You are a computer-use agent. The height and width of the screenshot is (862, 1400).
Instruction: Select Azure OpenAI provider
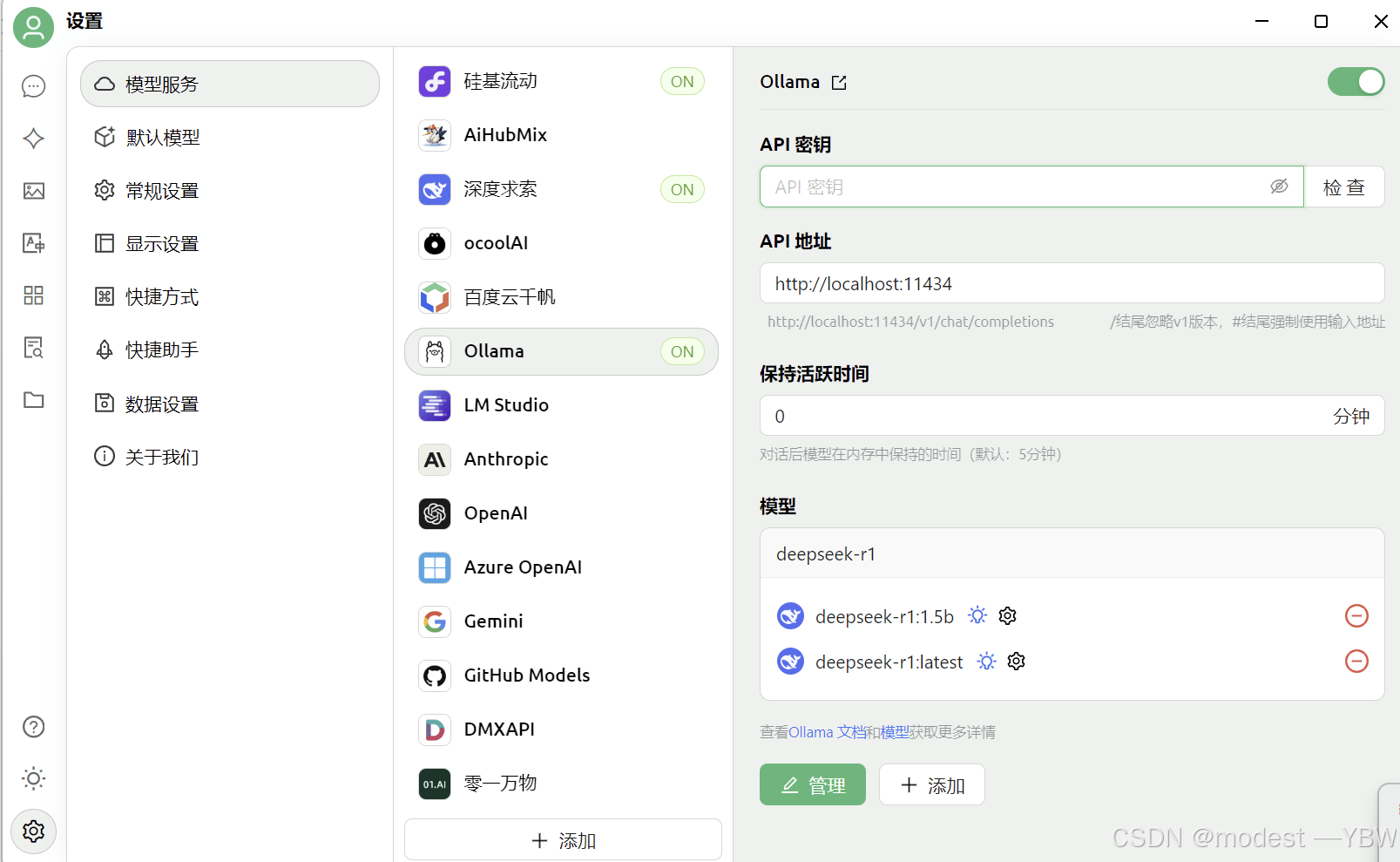561,567
